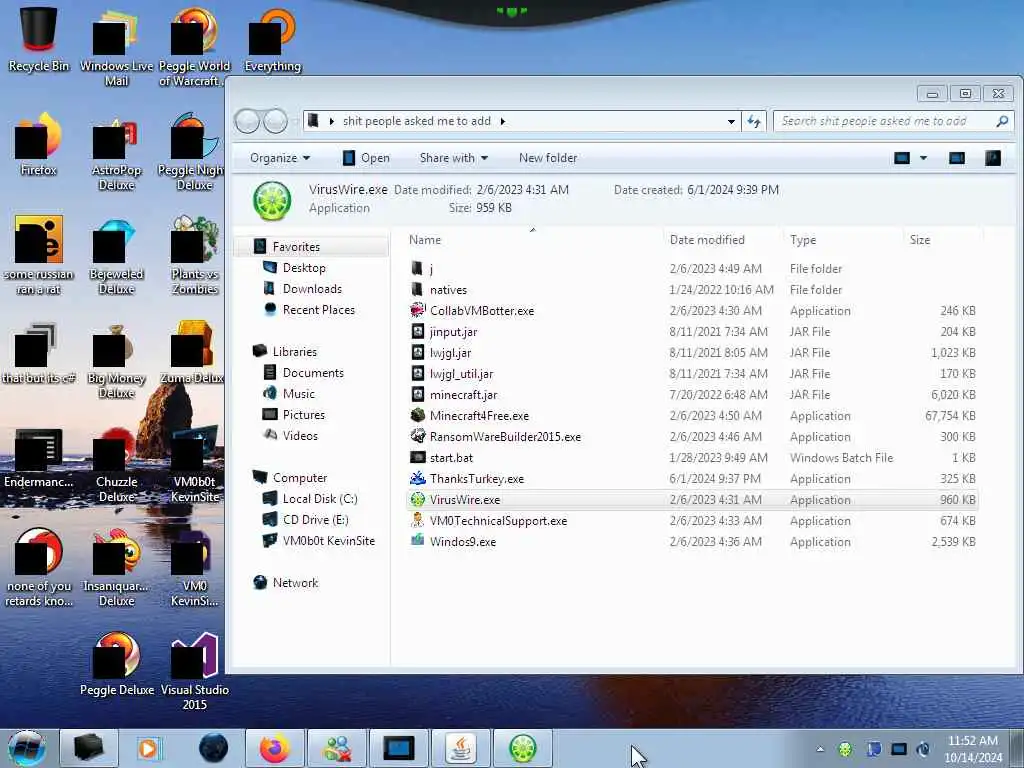Click the ThanksTurkey.exe file icon
The width and height of the screenshot is (1024, 768).
tap(418, 478)
